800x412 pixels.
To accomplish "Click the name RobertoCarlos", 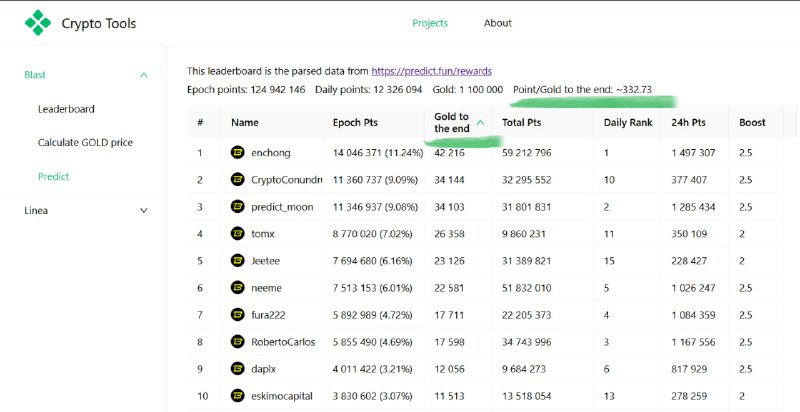I will pyautogui.click(x=283, y=342).
